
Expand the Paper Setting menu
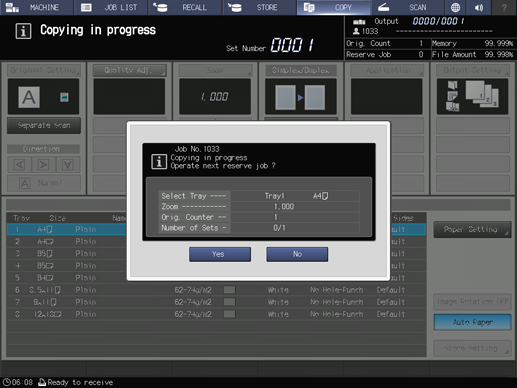(472, 230)
